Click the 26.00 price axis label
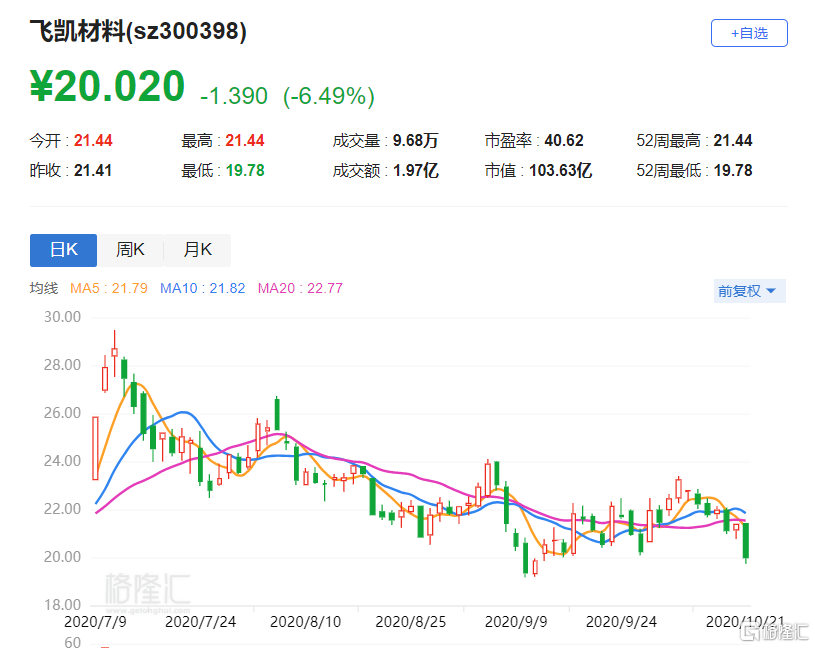The height and width of the screenshot is (648, 815). [62, 413]
